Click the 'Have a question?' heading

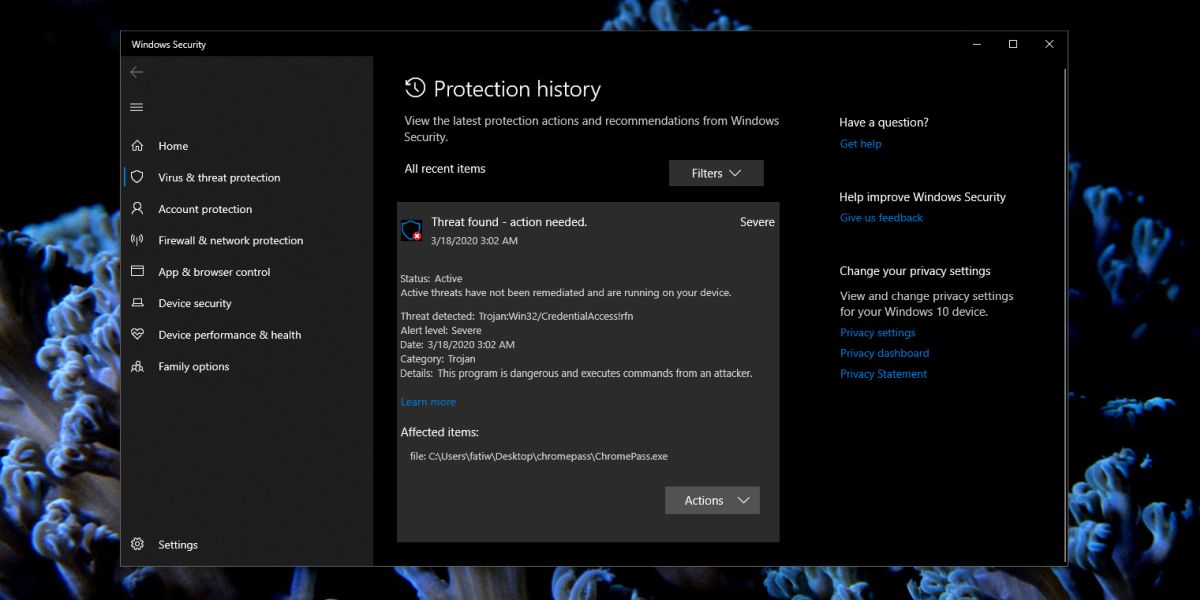pyautogui.click(x=884, y=123)
